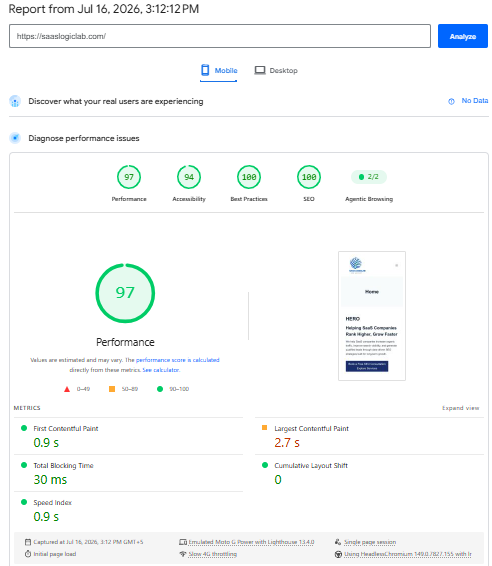Viewport: 492px width, 566px height.
Task: Click the Largest Contentful Paint metric label
Action: [x=312, y=428]
